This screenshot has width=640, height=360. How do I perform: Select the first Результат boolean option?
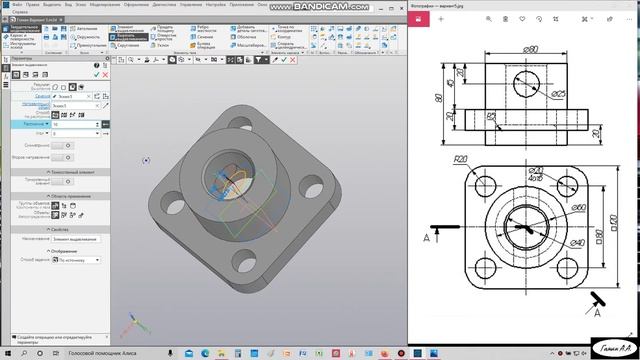point(55,87)
